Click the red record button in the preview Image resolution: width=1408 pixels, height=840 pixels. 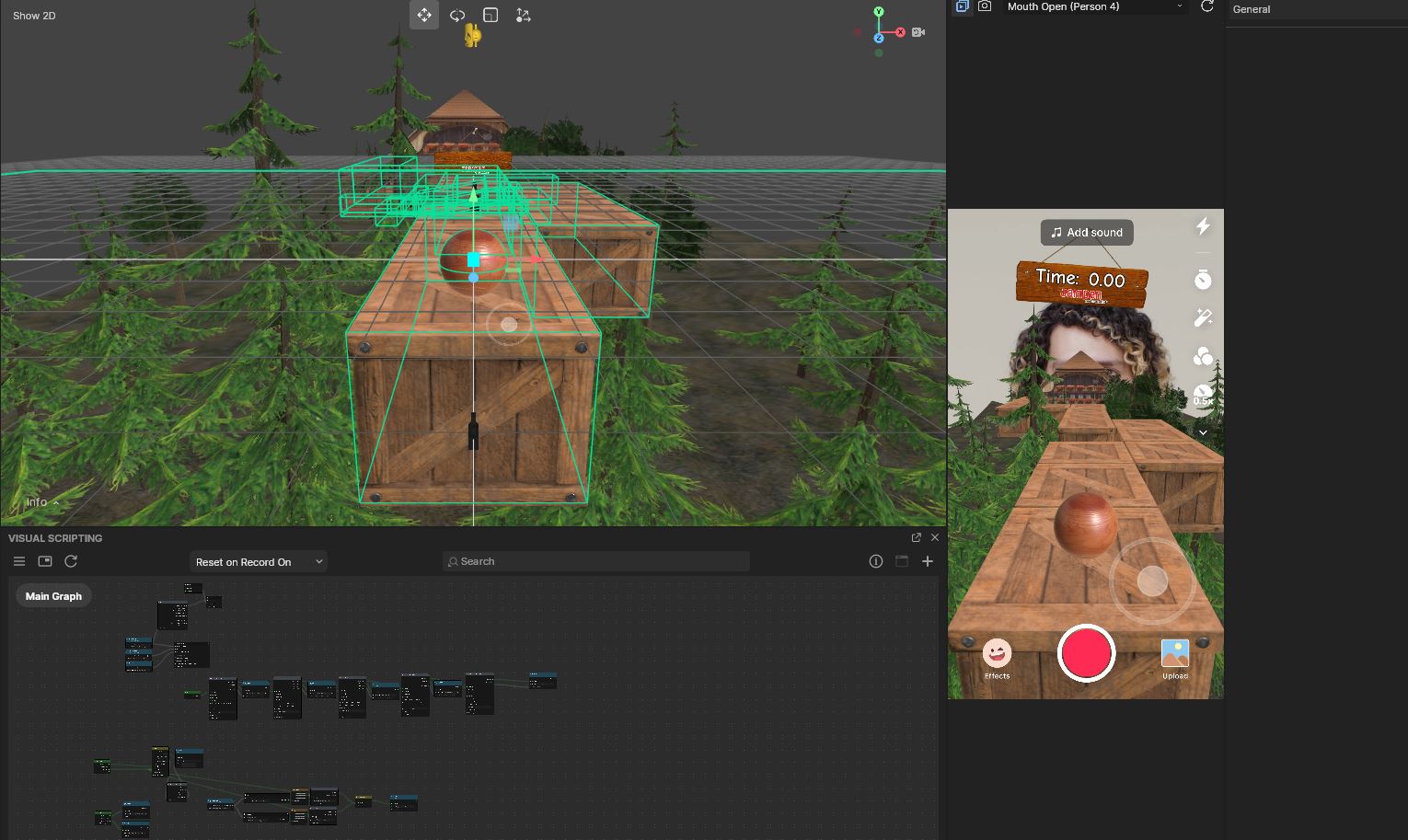1087,653
